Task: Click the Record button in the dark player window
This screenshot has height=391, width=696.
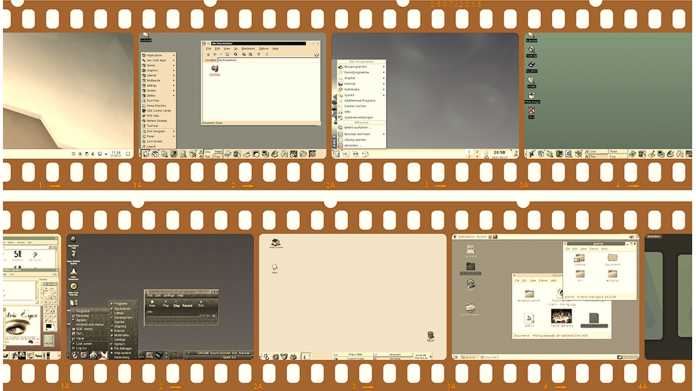Action: click(187, 305)
